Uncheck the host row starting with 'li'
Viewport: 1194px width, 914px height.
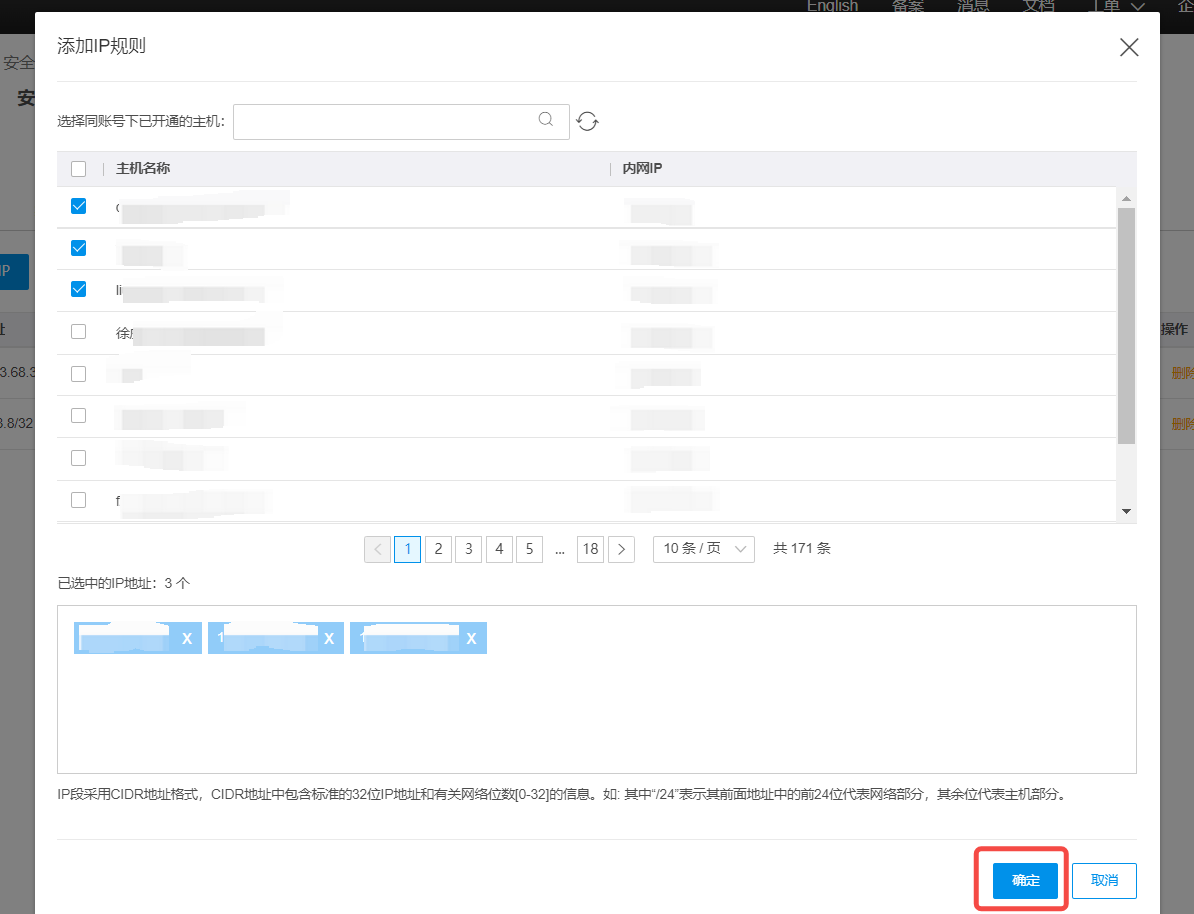(78, 289)
